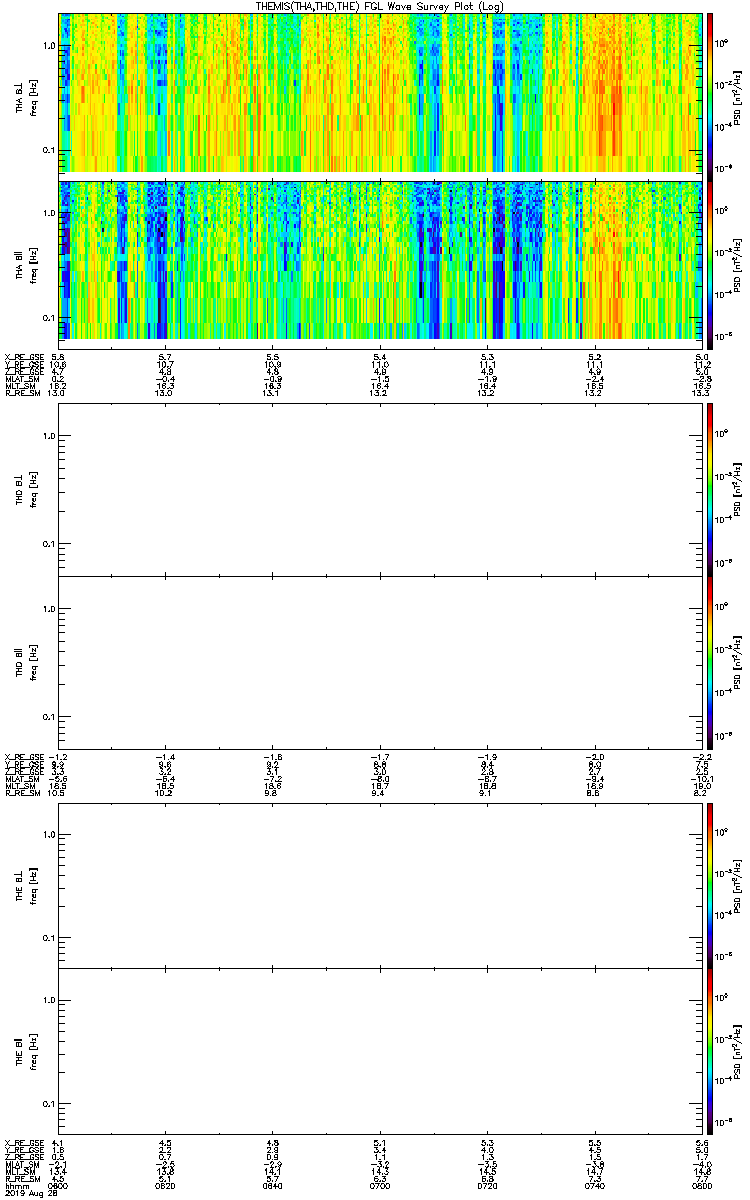This screenshot has height=1200, width=750.
Task: Click the "X_RE_GSE" row label under THD panels
Action: click(24, 756)
